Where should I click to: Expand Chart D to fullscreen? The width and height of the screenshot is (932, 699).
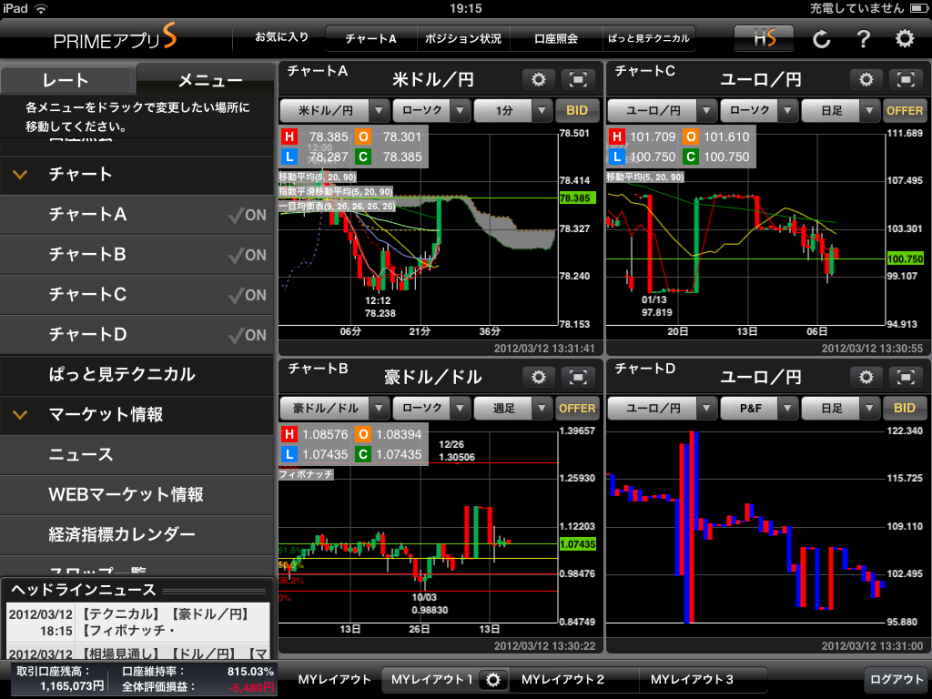(905, 377)
